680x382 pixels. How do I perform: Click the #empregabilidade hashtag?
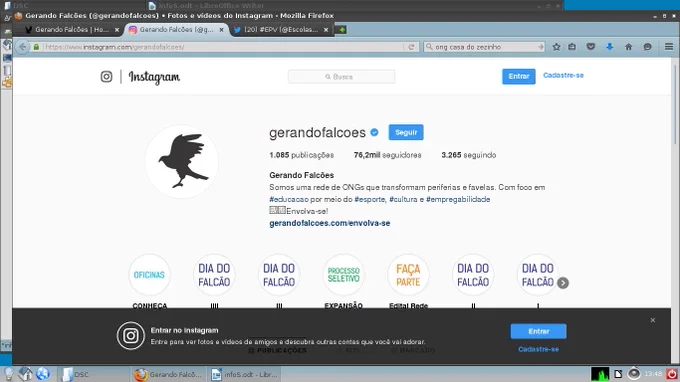click(458, 199)
